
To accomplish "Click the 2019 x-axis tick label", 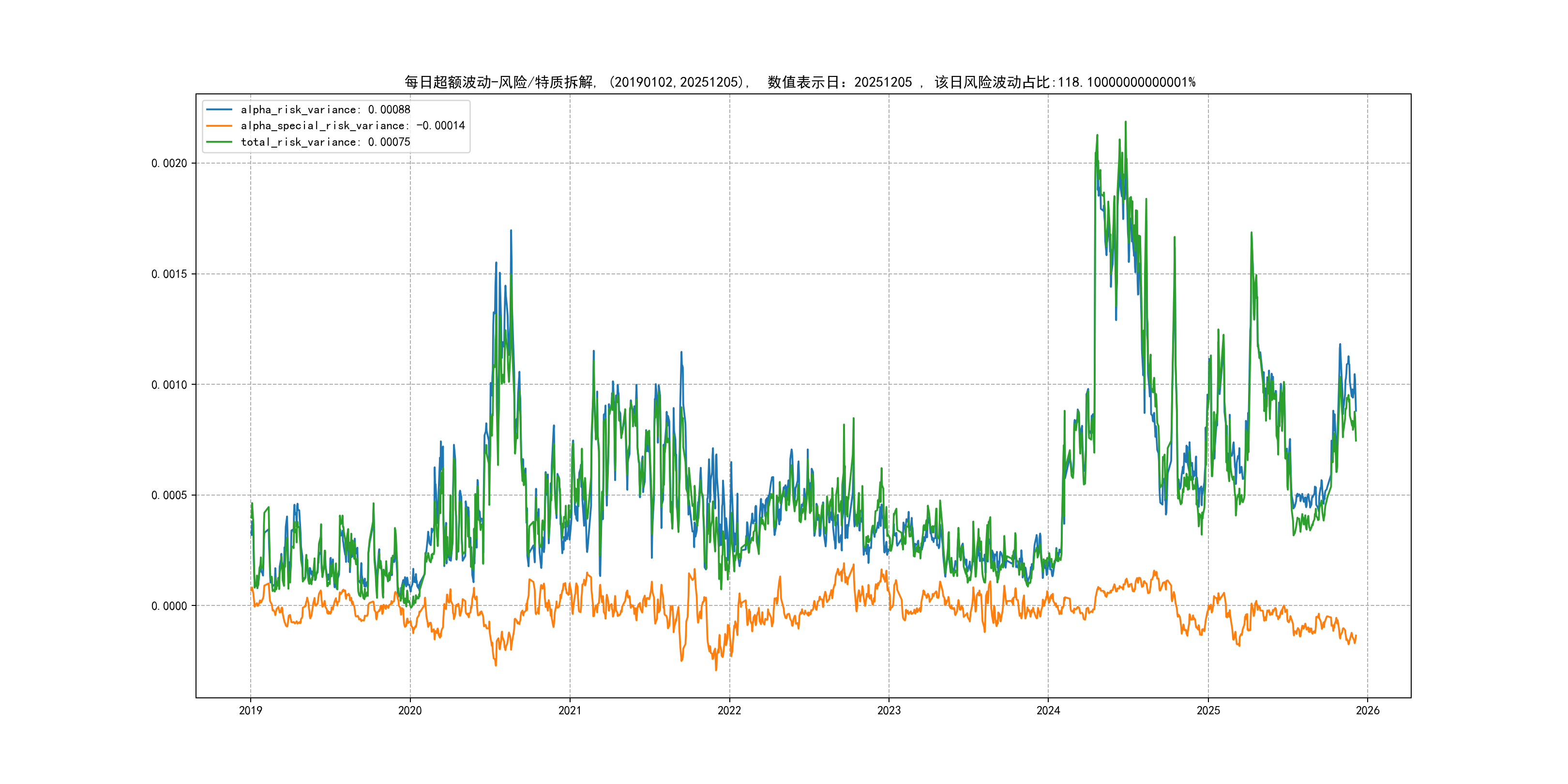I will (x=250, y=710).
